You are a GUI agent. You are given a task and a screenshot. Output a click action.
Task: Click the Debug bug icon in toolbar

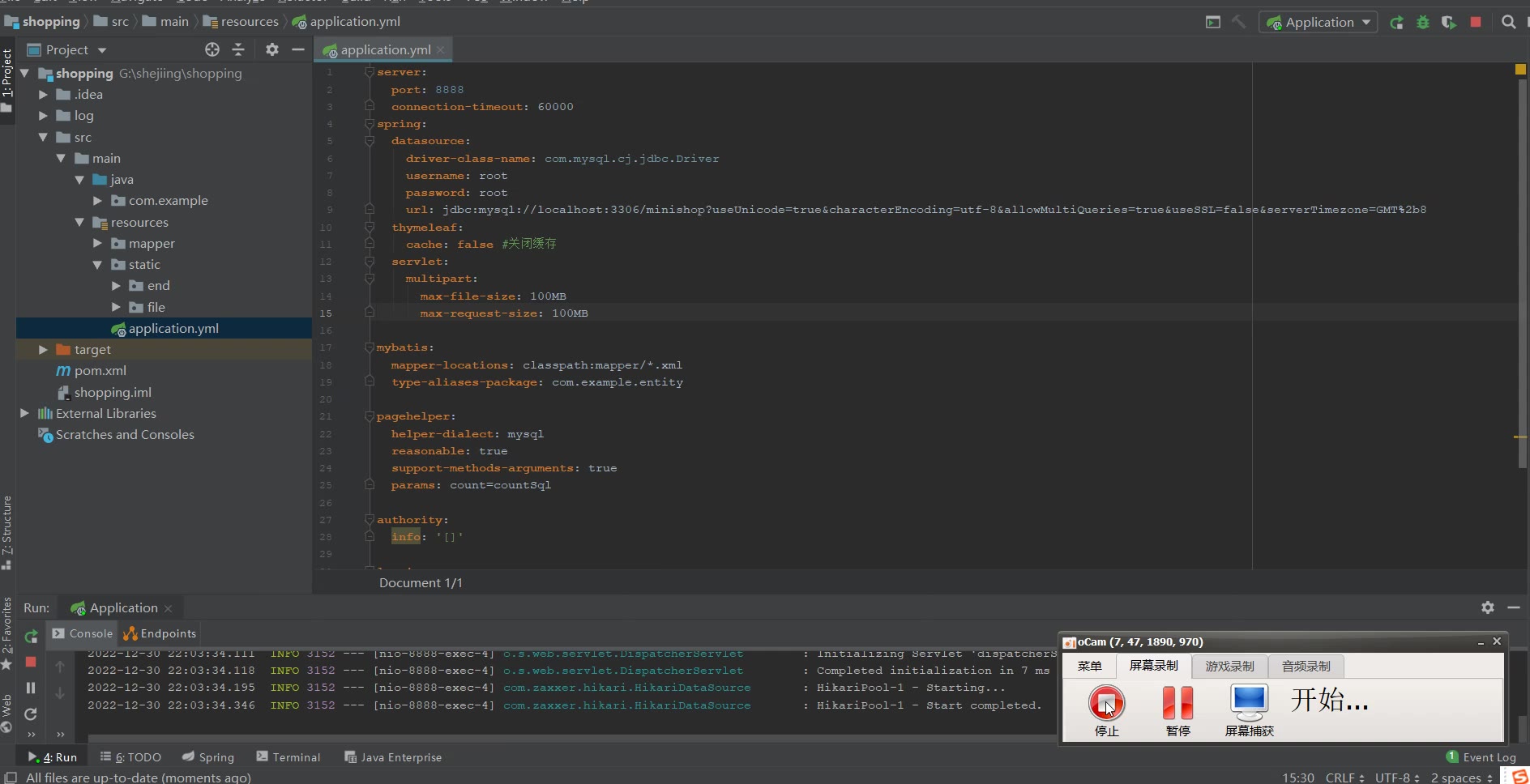click(x=1422, y=23)
